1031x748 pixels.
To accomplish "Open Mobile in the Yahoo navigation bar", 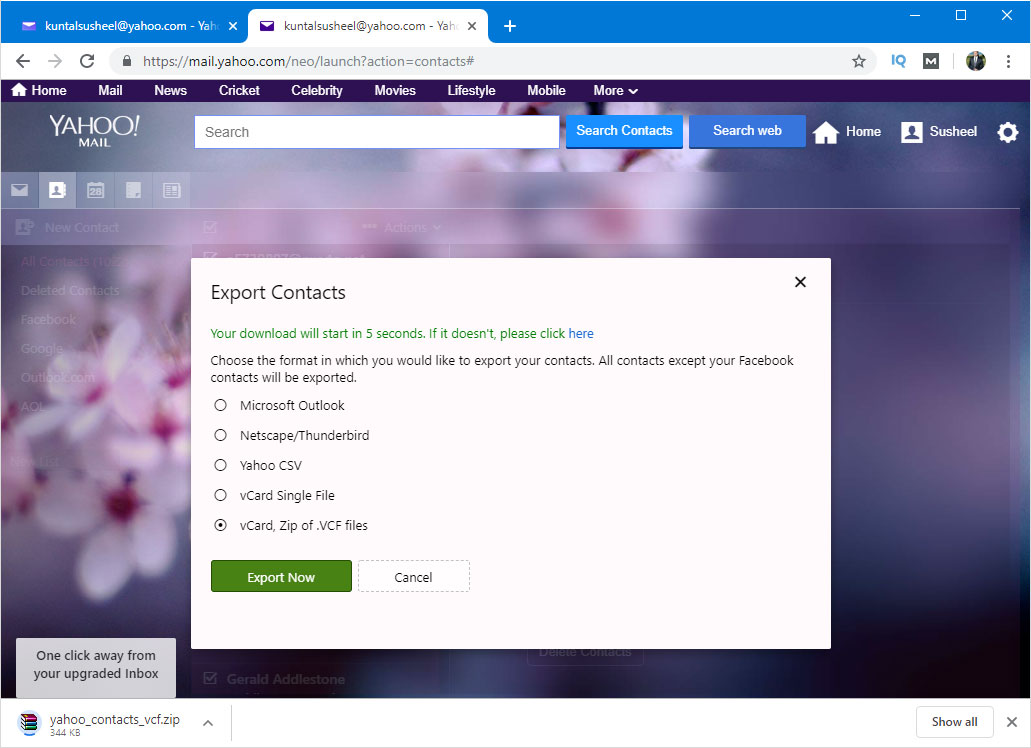I will coord(546,90).
